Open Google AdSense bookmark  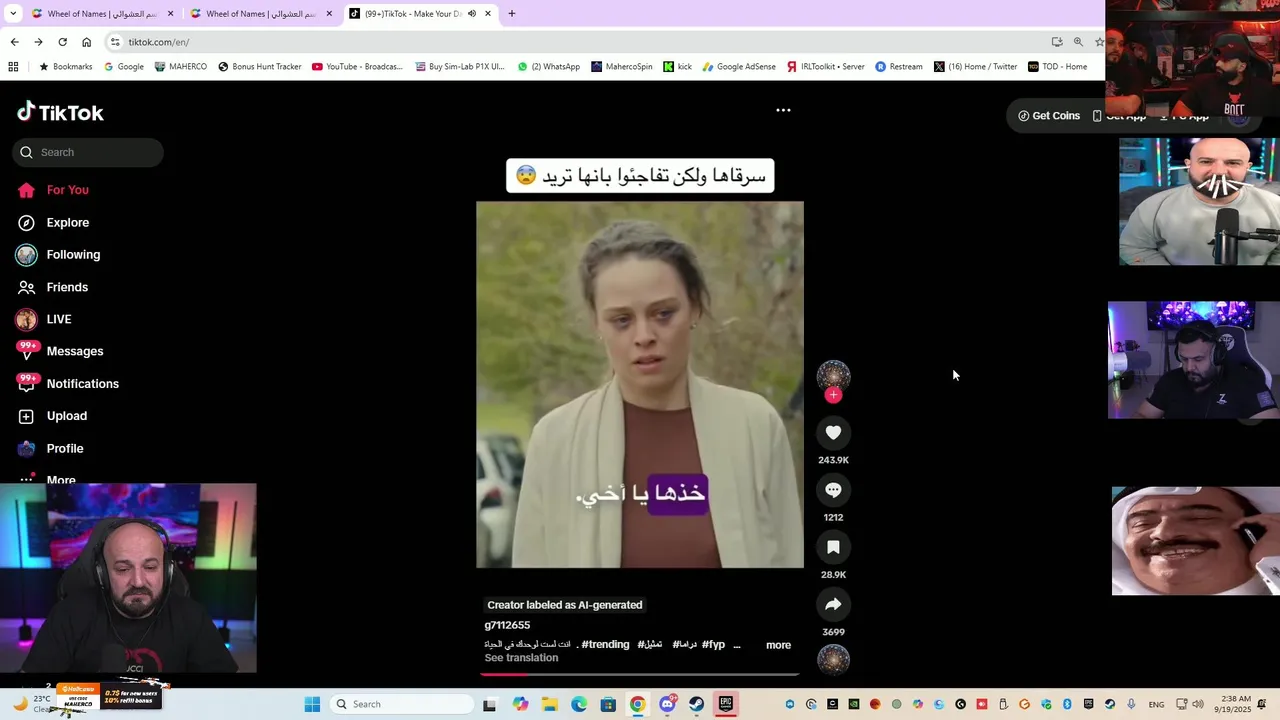click(x=739, y=67)
